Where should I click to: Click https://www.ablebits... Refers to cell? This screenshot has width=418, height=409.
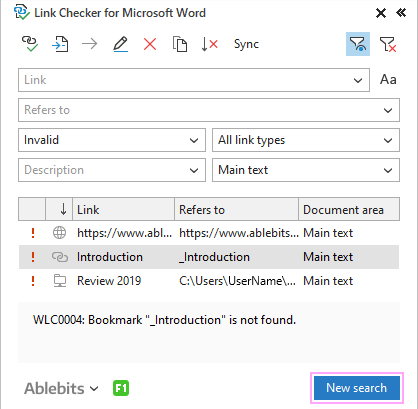click(x=239, y=233)
